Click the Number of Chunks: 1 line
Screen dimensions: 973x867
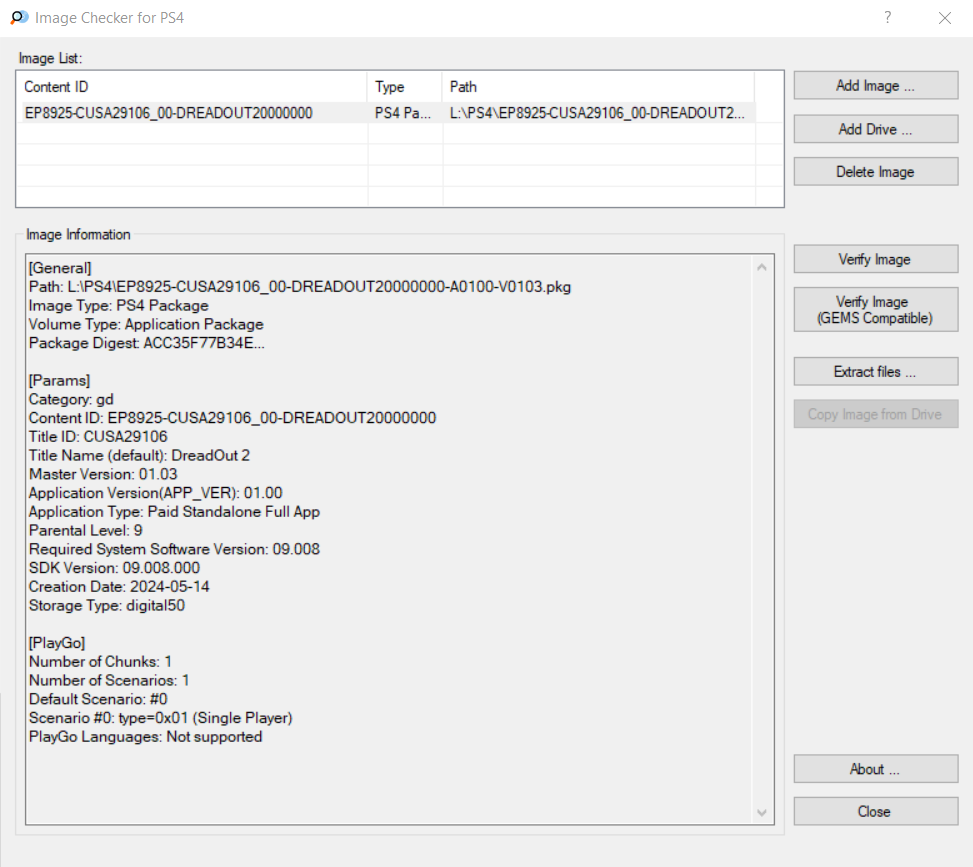coord(101,662)
